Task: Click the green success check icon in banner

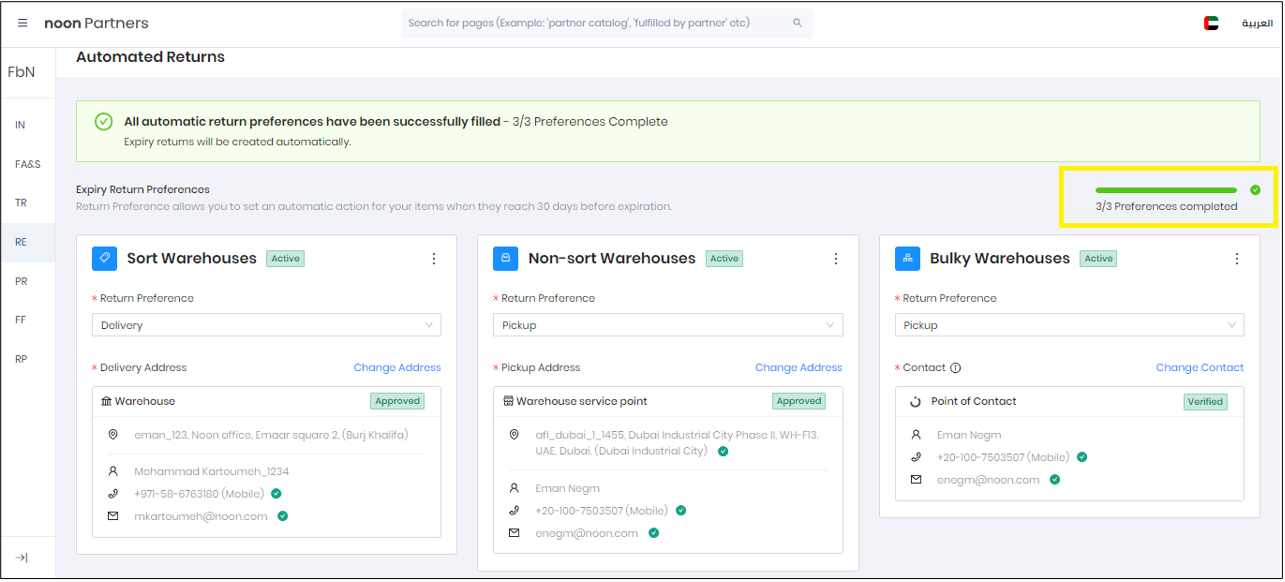Action: click(x=103, y=121)
